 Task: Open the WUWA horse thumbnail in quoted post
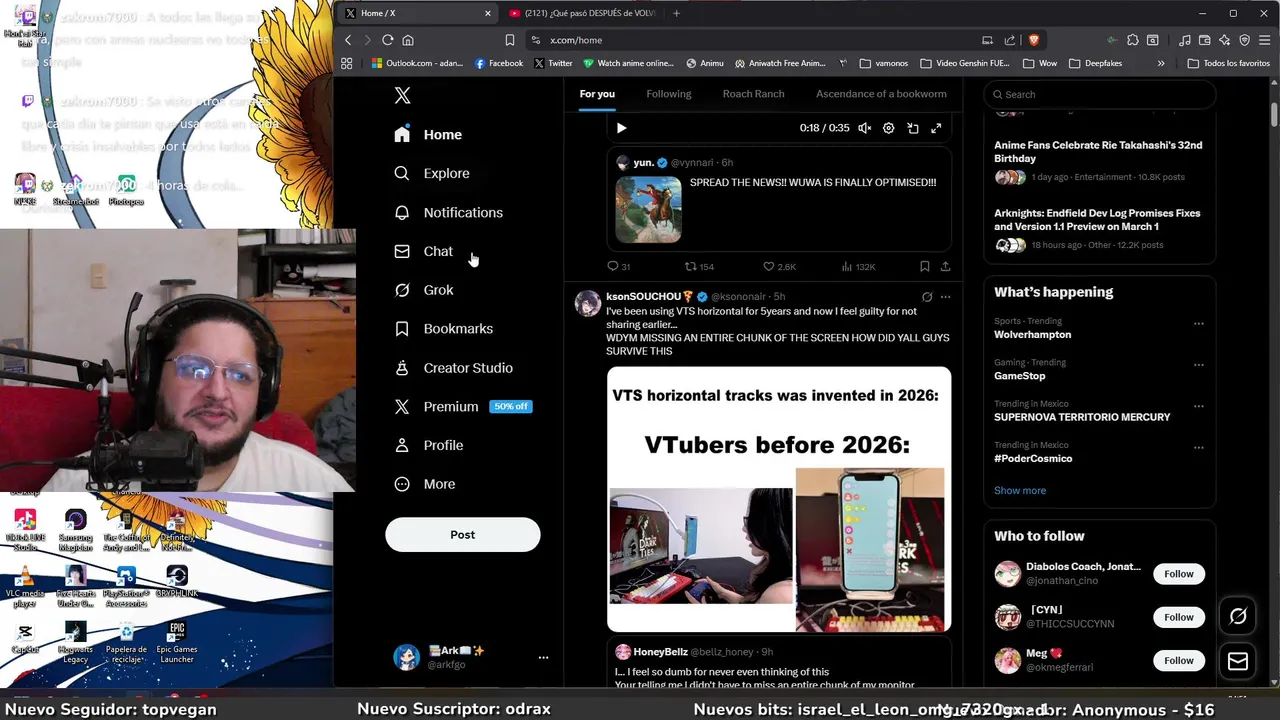(648, 210)
